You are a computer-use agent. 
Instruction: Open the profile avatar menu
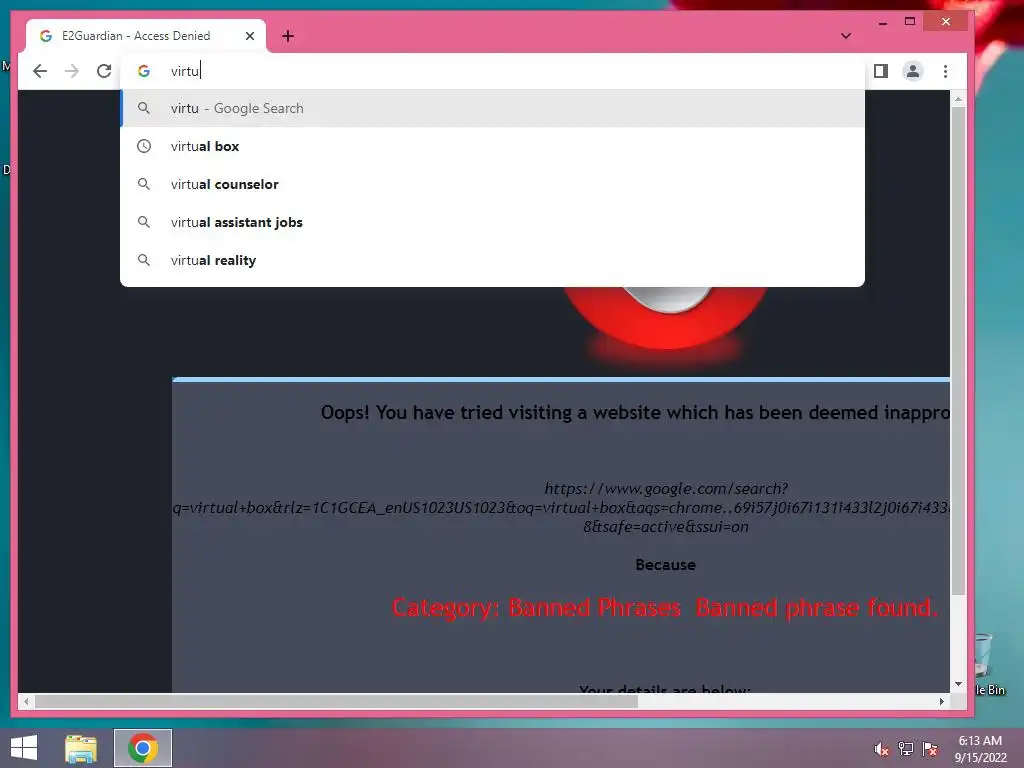pos(913,71)
